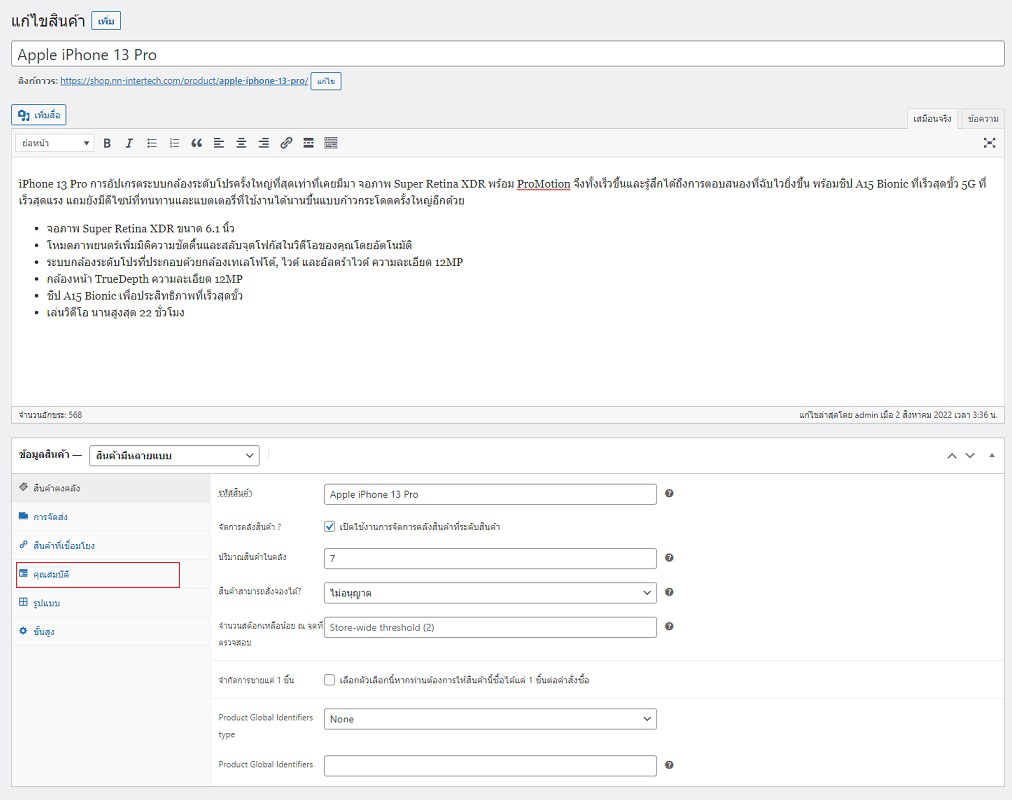1012x800 pixels.
Task: Open the paragraph format dropdown
Action: [56, 143]
